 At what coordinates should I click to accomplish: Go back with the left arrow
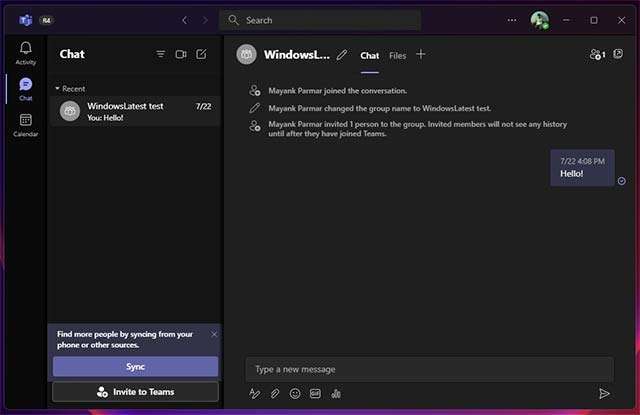(x=185, y=20)
